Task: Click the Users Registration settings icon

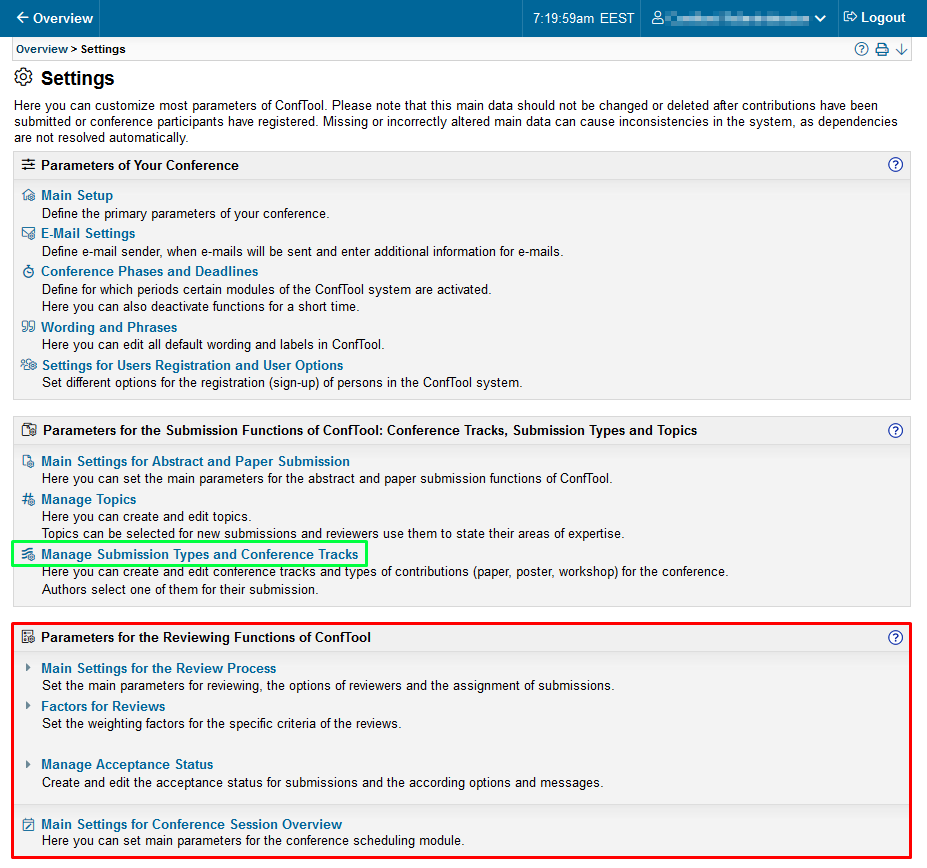Action: click(28, 365)
